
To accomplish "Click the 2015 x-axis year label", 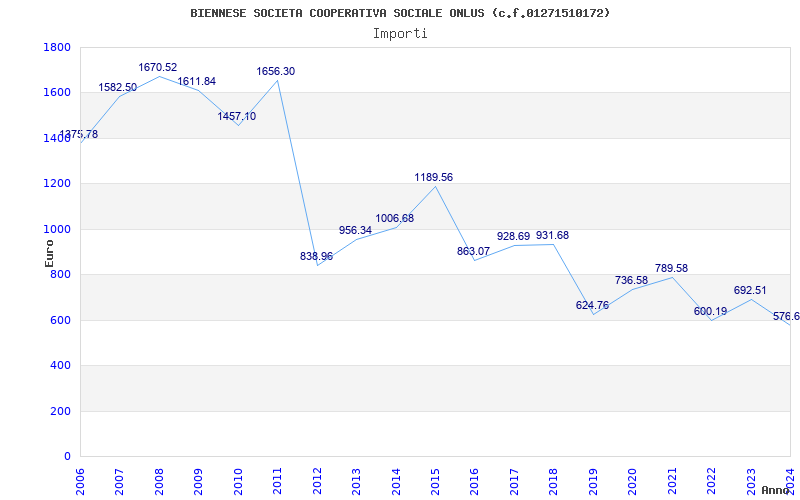I will (x=435, y=482).
